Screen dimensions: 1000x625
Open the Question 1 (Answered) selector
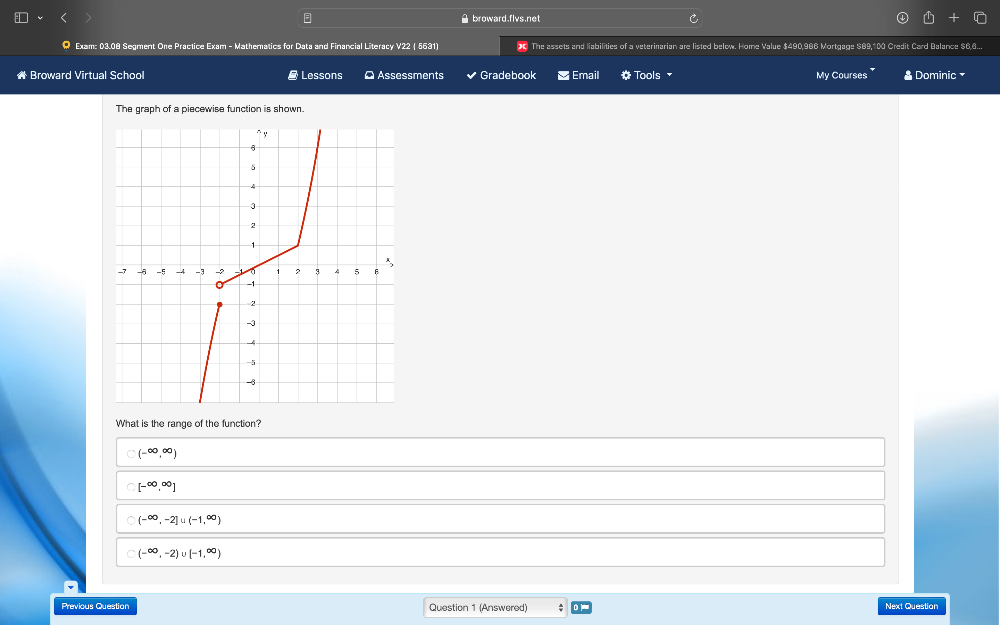[x=495, y=608]
